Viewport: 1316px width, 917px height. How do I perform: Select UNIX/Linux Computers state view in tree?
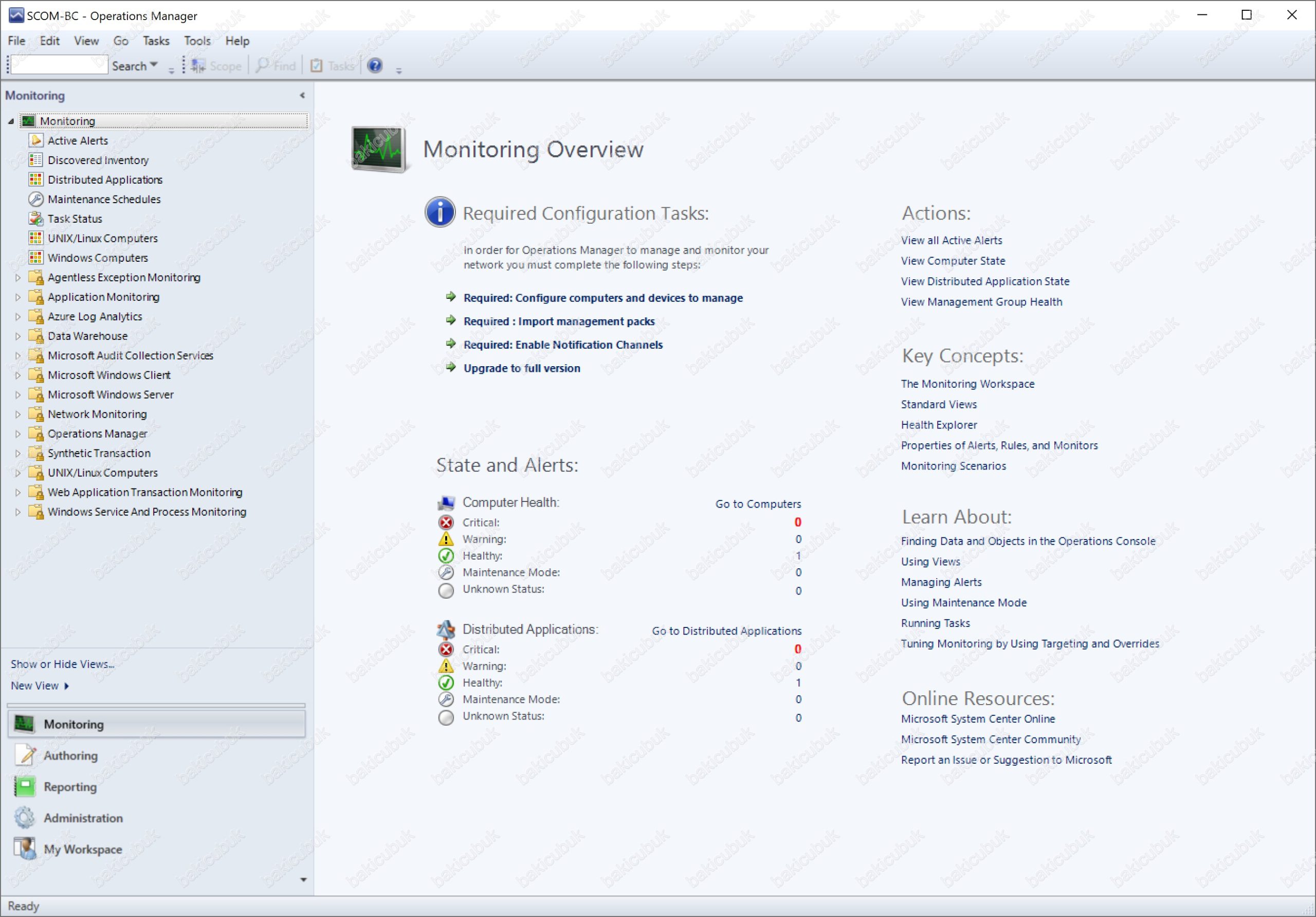coord(103,238)
